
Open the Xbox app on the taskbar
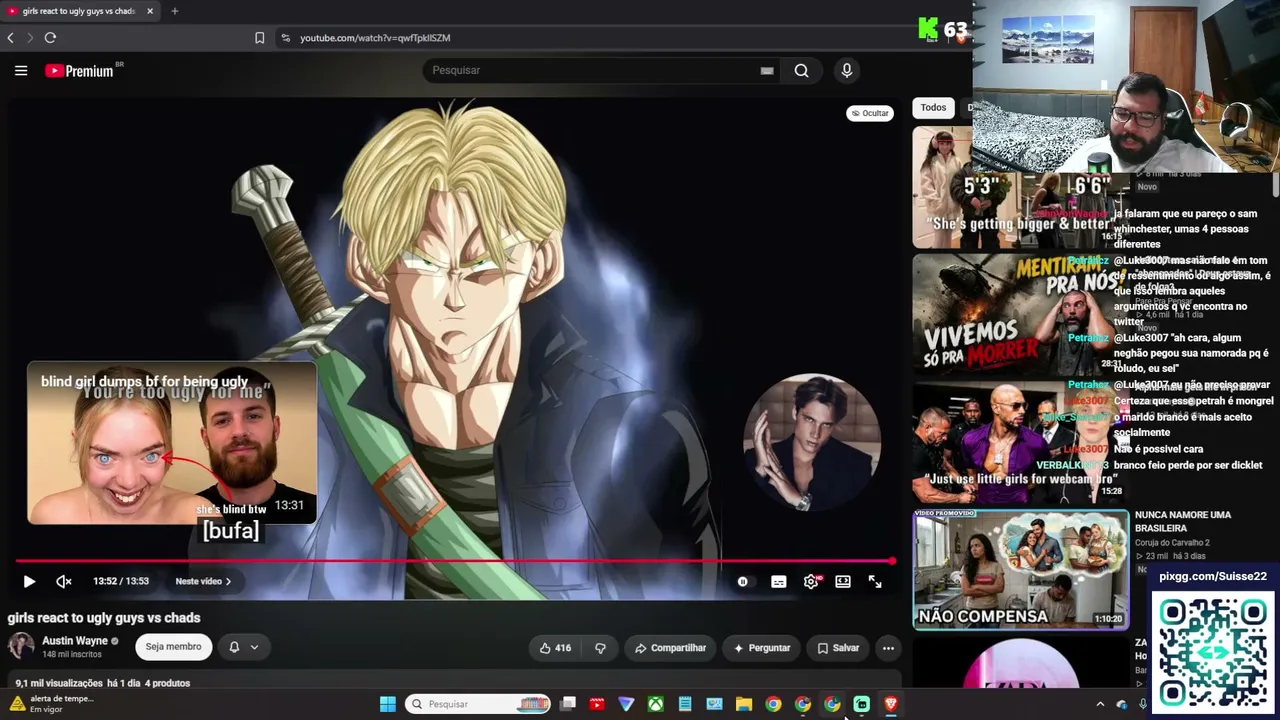655,704
